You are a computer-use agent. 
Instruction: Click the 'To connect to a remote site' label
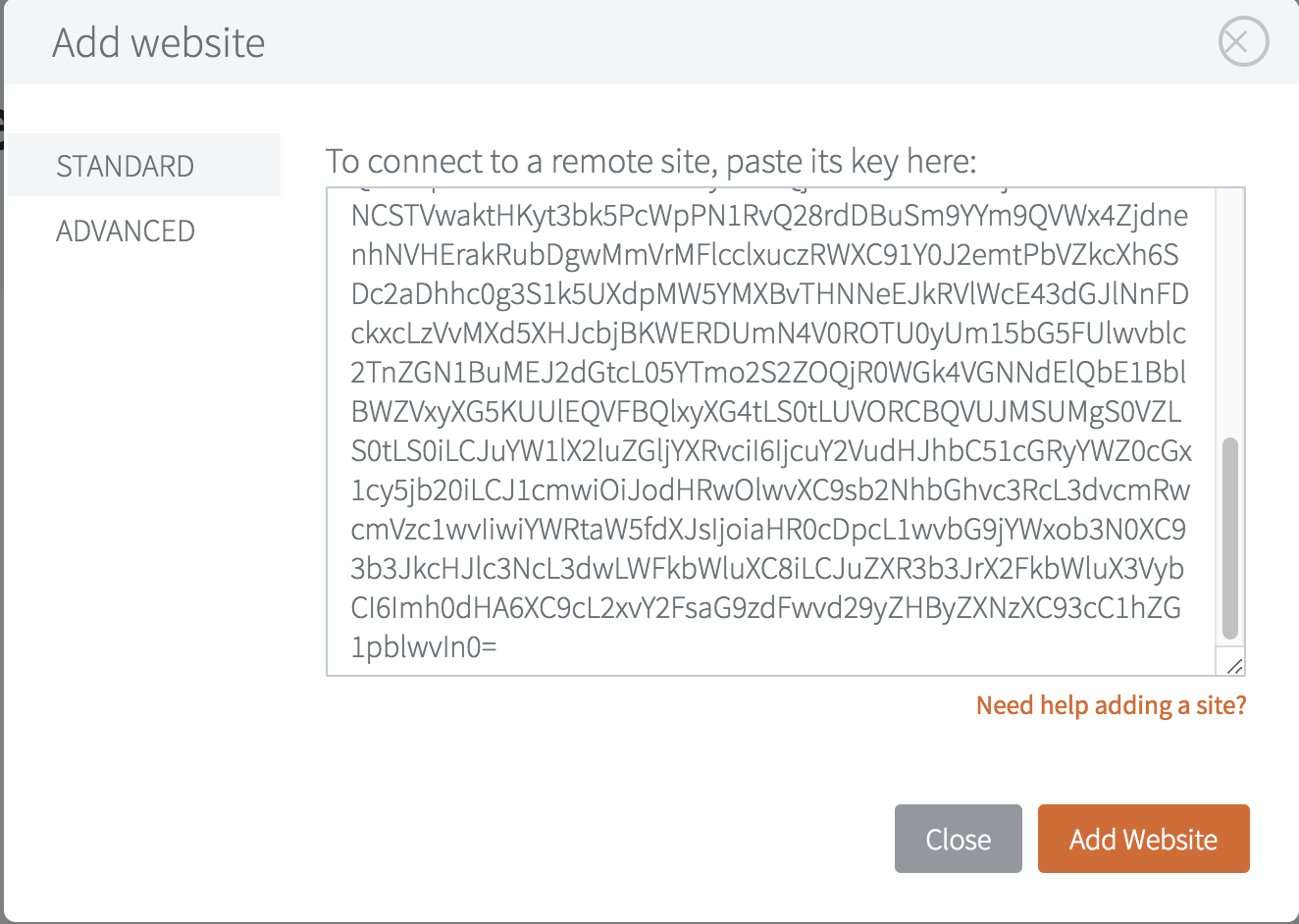click(651, 161)
